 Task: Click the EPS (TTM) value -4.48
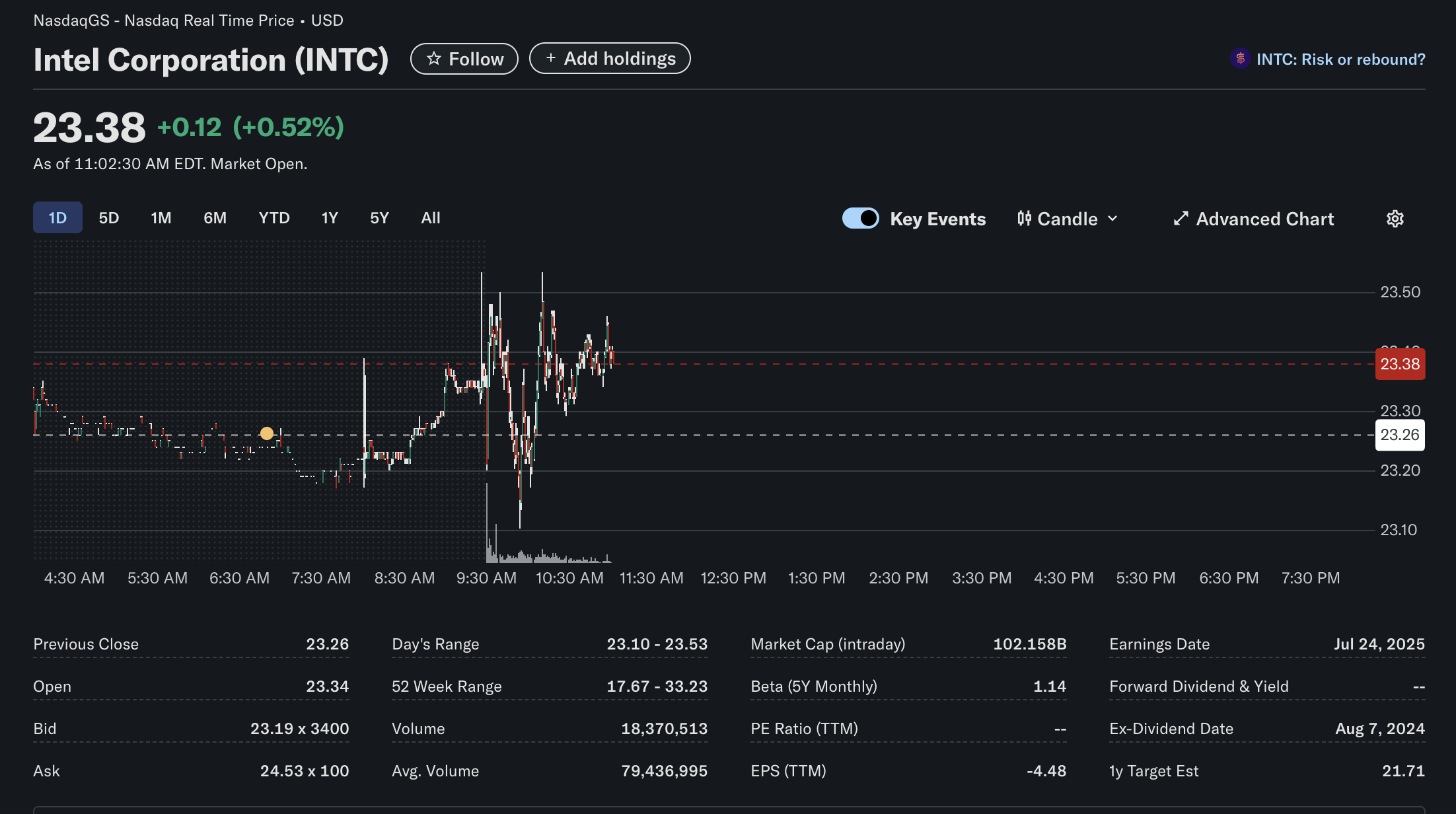click(1046, 771)
